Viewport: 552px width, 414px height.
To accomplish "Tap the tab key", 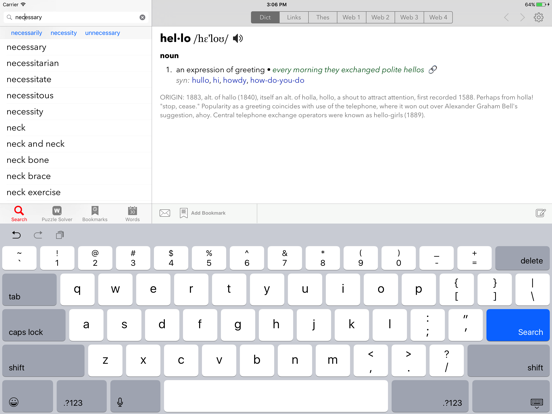I will (29, 290).
